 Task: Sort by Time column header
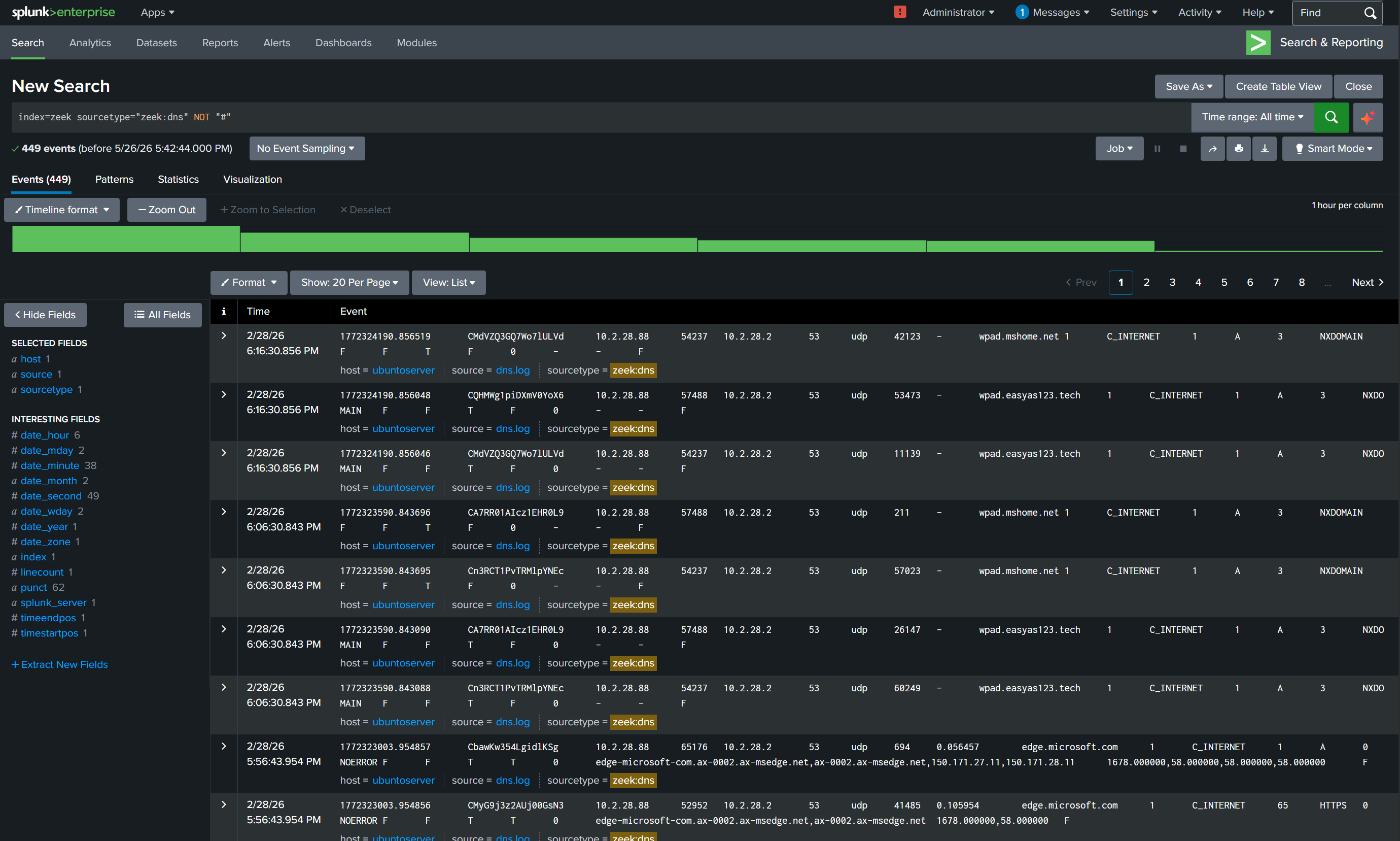[258, 311]
